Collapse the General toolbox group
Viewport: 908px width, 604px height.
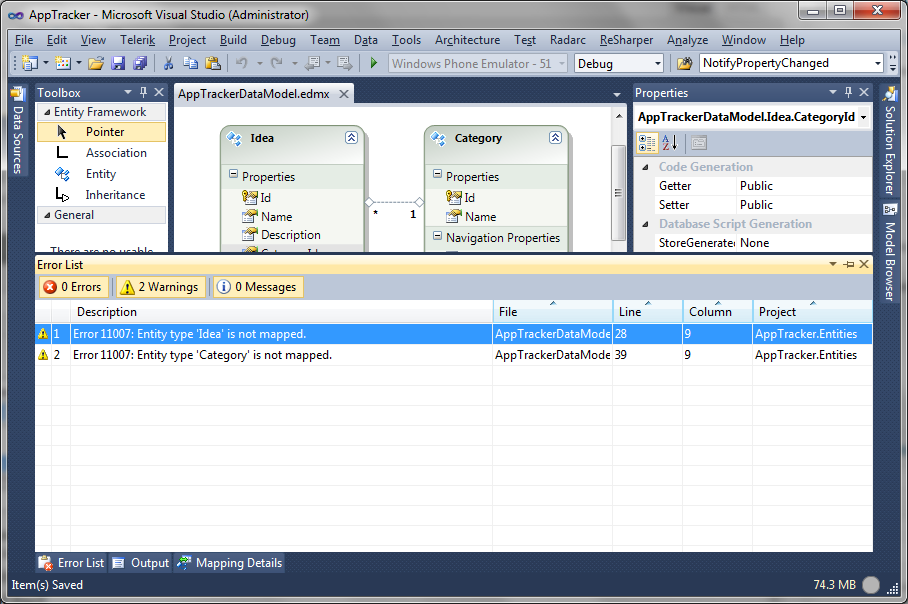[x=47, y=215]
